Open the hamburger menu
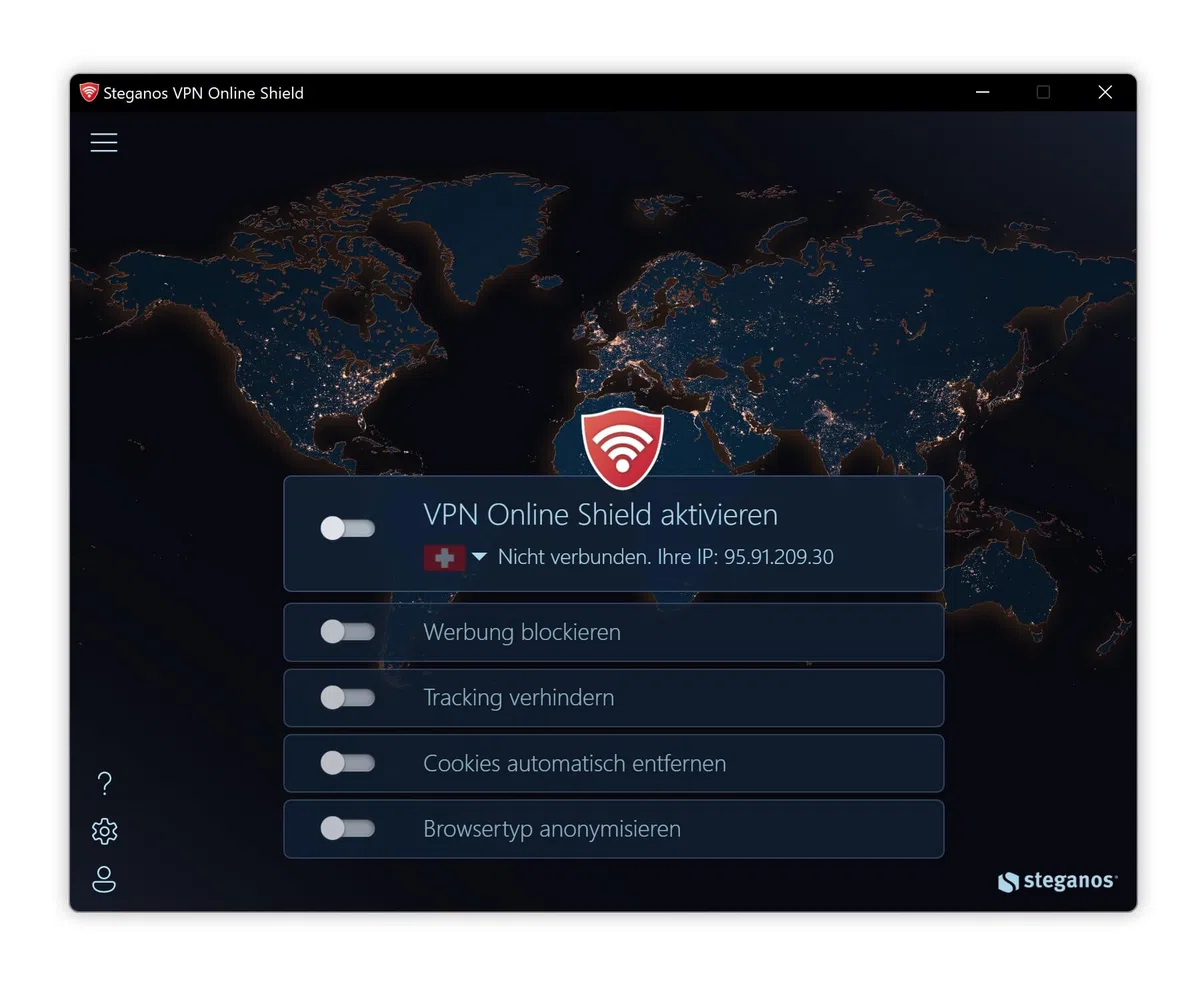 point(104,142)
